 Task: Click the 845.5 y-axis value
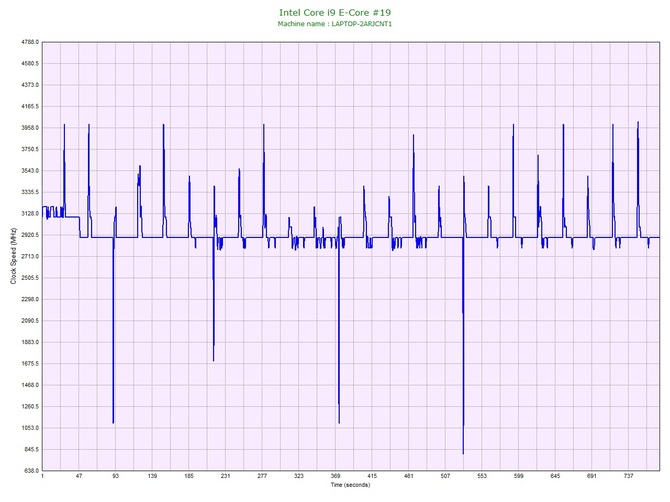click(31, 449)
